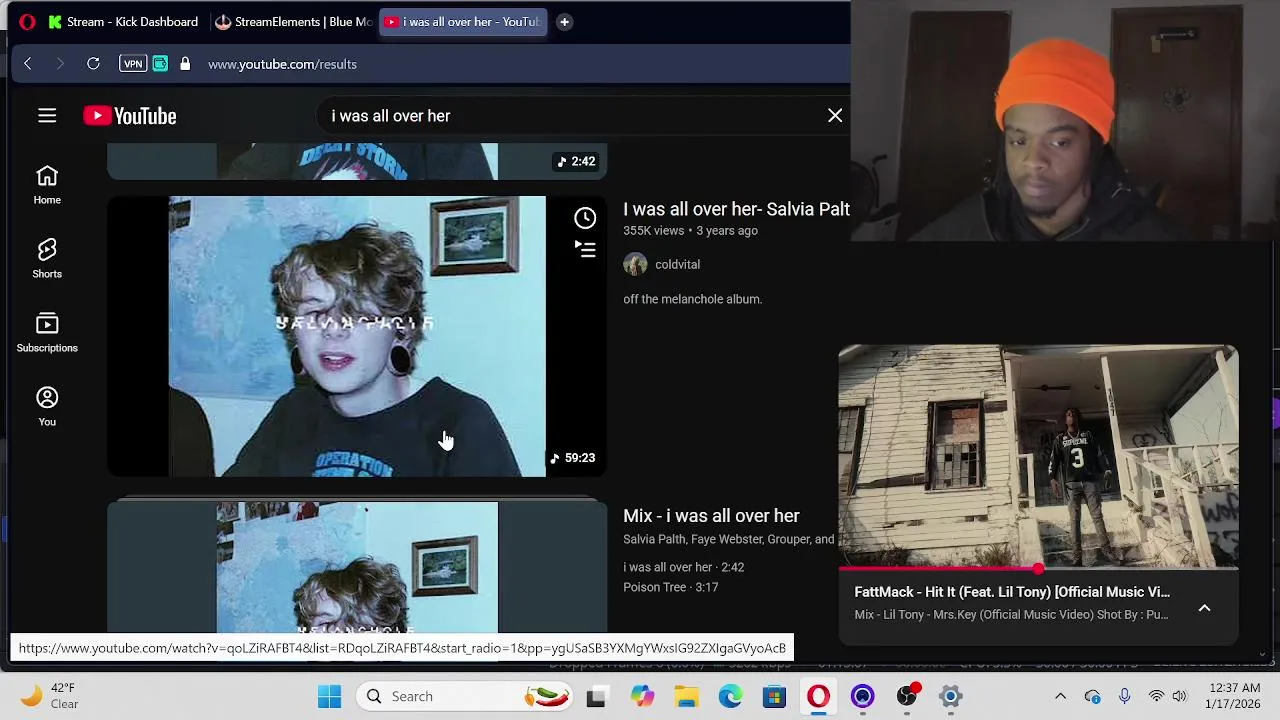Open Microsoft Edge from taskbar
Viewport: 1280px width, 720px height.
pos(730,696)
